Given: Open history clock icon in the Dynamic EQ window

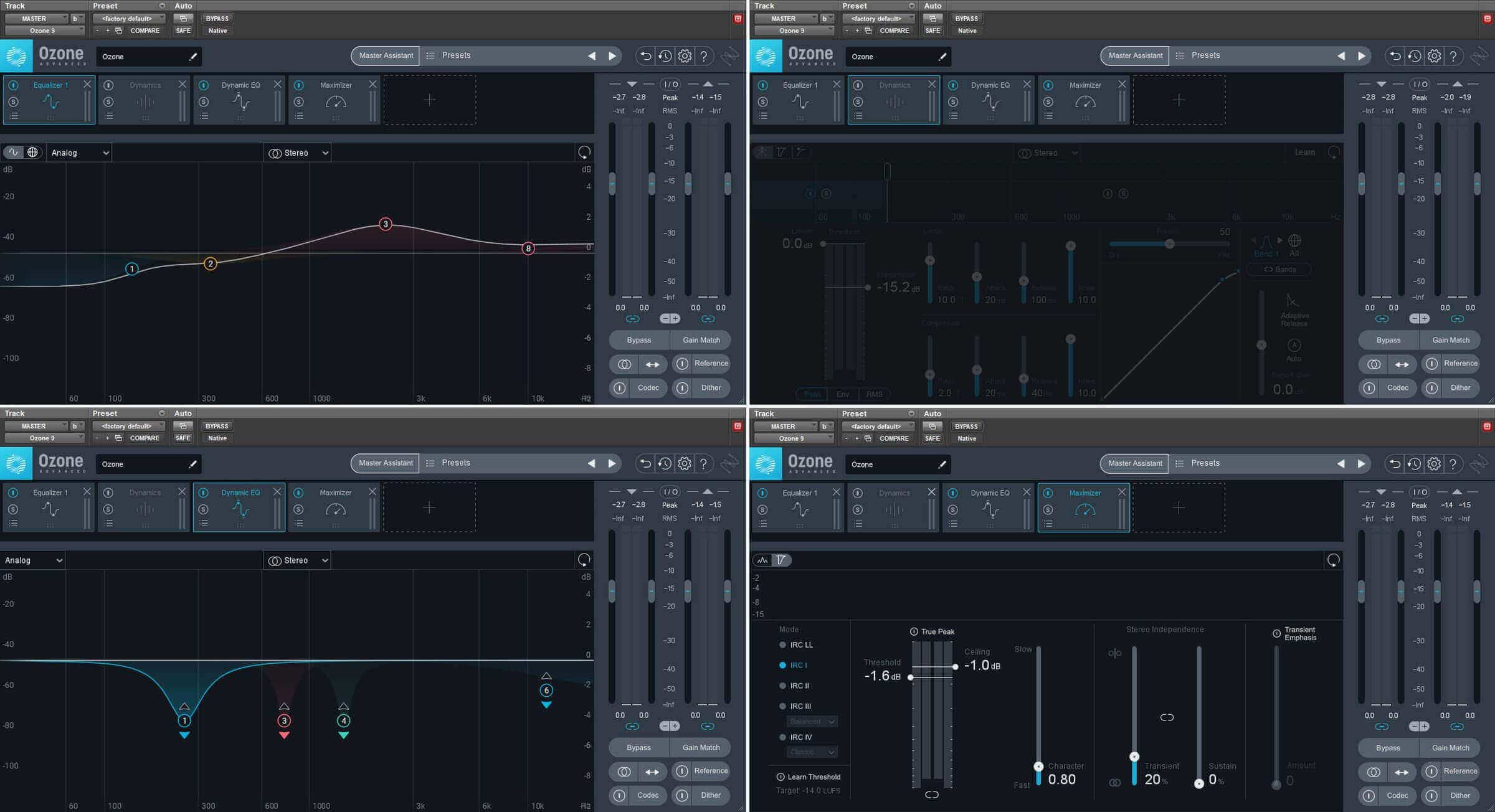Looking at the screenshot, I should [x=665, y=463].
